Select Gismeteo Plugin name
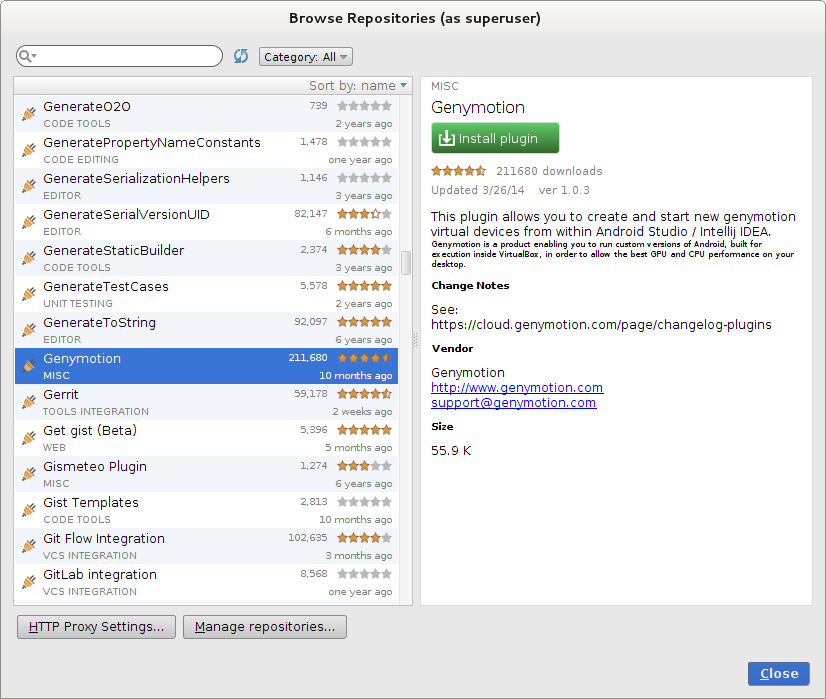Screen dimensions: 826x699 [x=95, y=467]
